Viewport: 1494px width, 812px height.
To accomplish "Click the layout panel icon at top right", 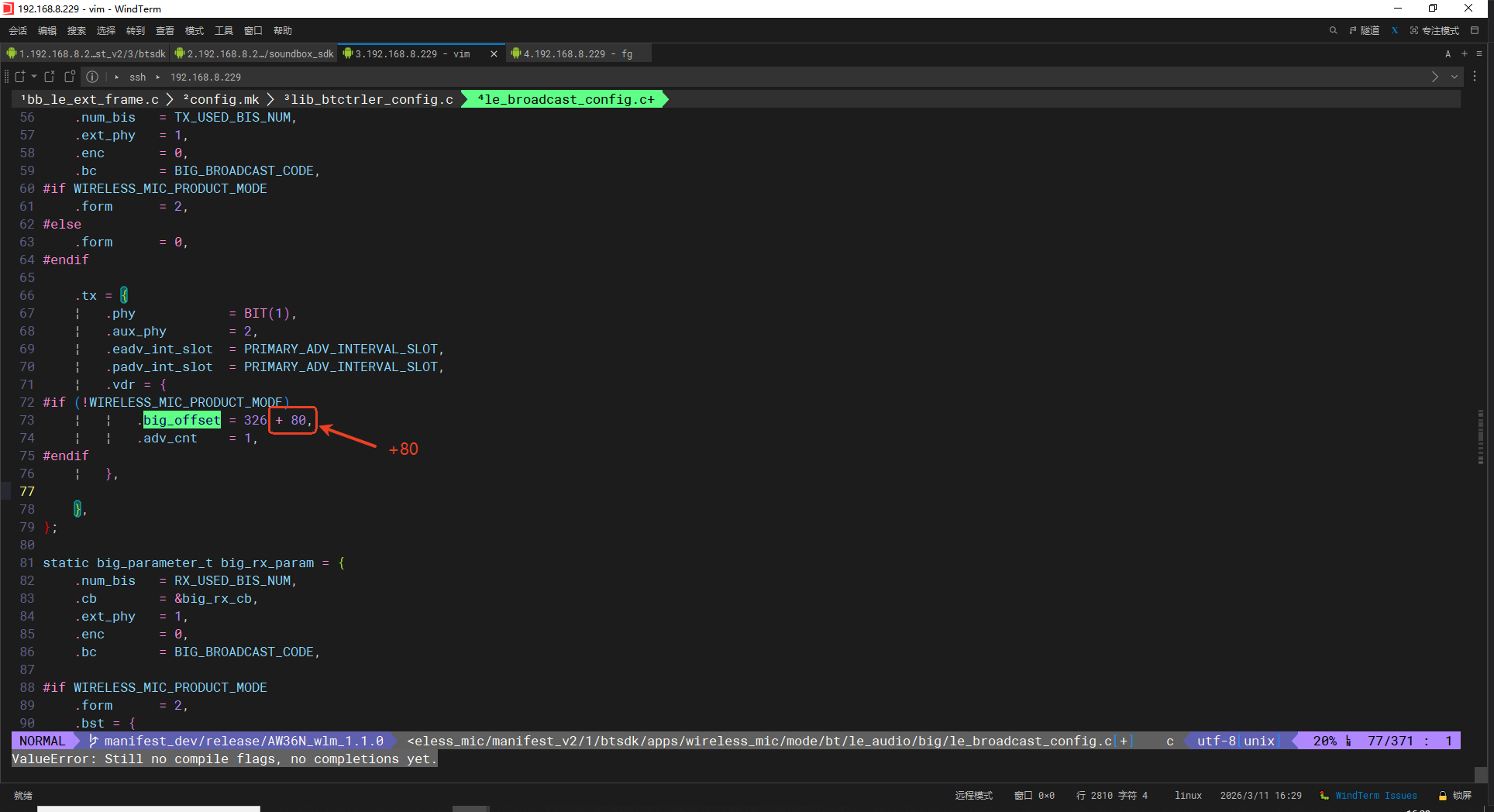I will [x=1475, y=31].
